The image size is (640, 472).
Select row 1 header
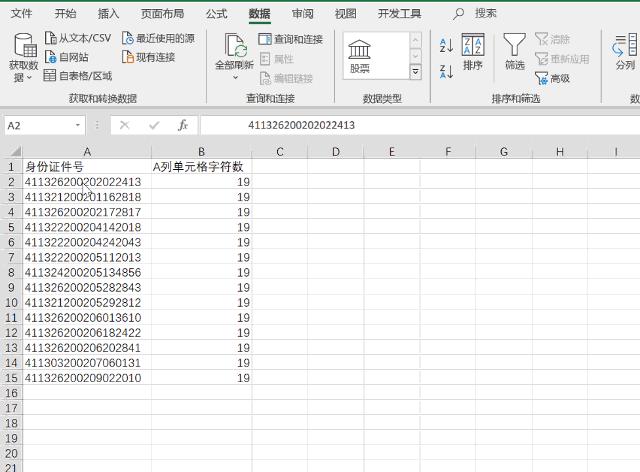coord(11,167)
